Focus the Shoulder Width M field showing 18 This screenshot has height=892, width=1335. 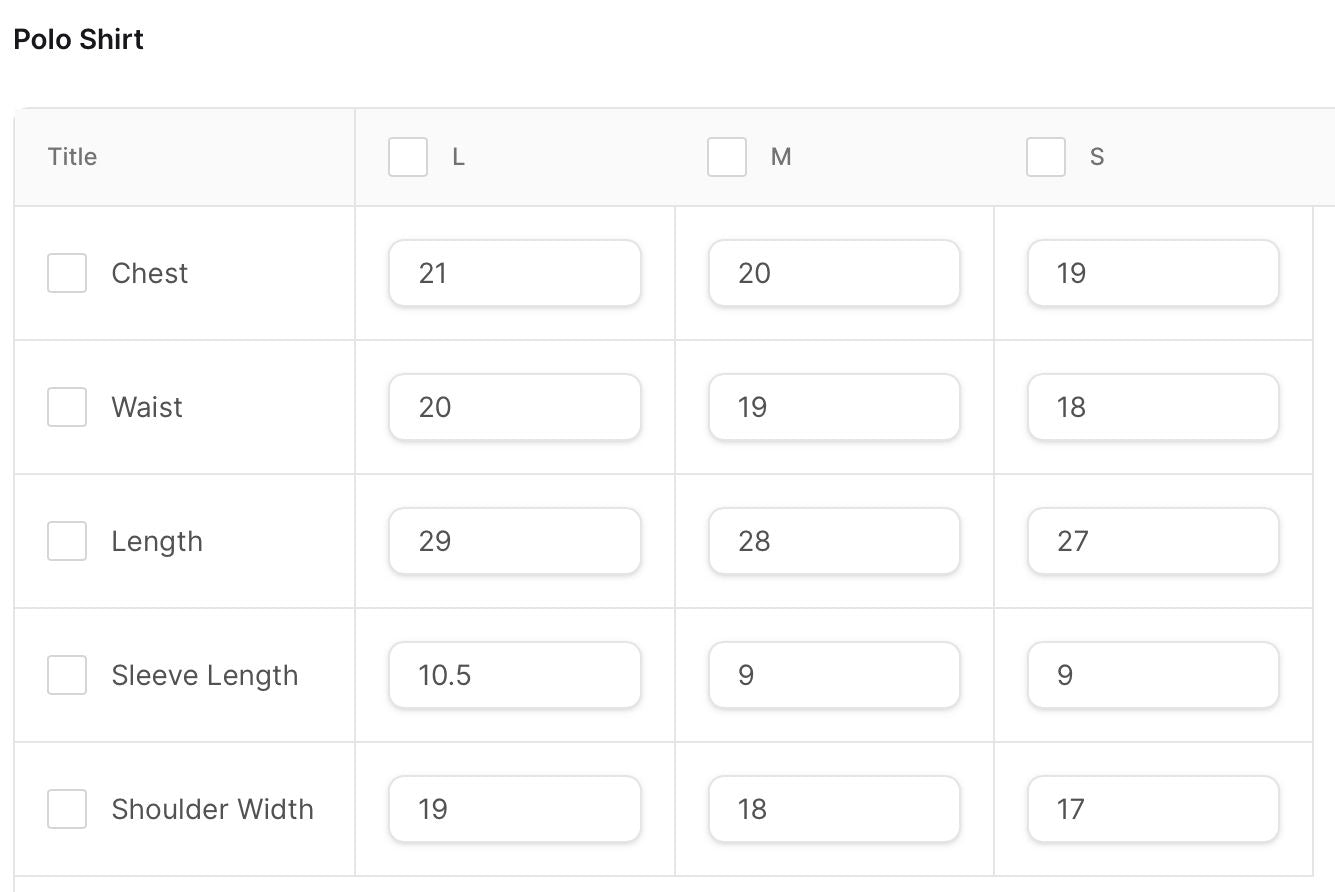pyautogui.click(x=833, y=809)
